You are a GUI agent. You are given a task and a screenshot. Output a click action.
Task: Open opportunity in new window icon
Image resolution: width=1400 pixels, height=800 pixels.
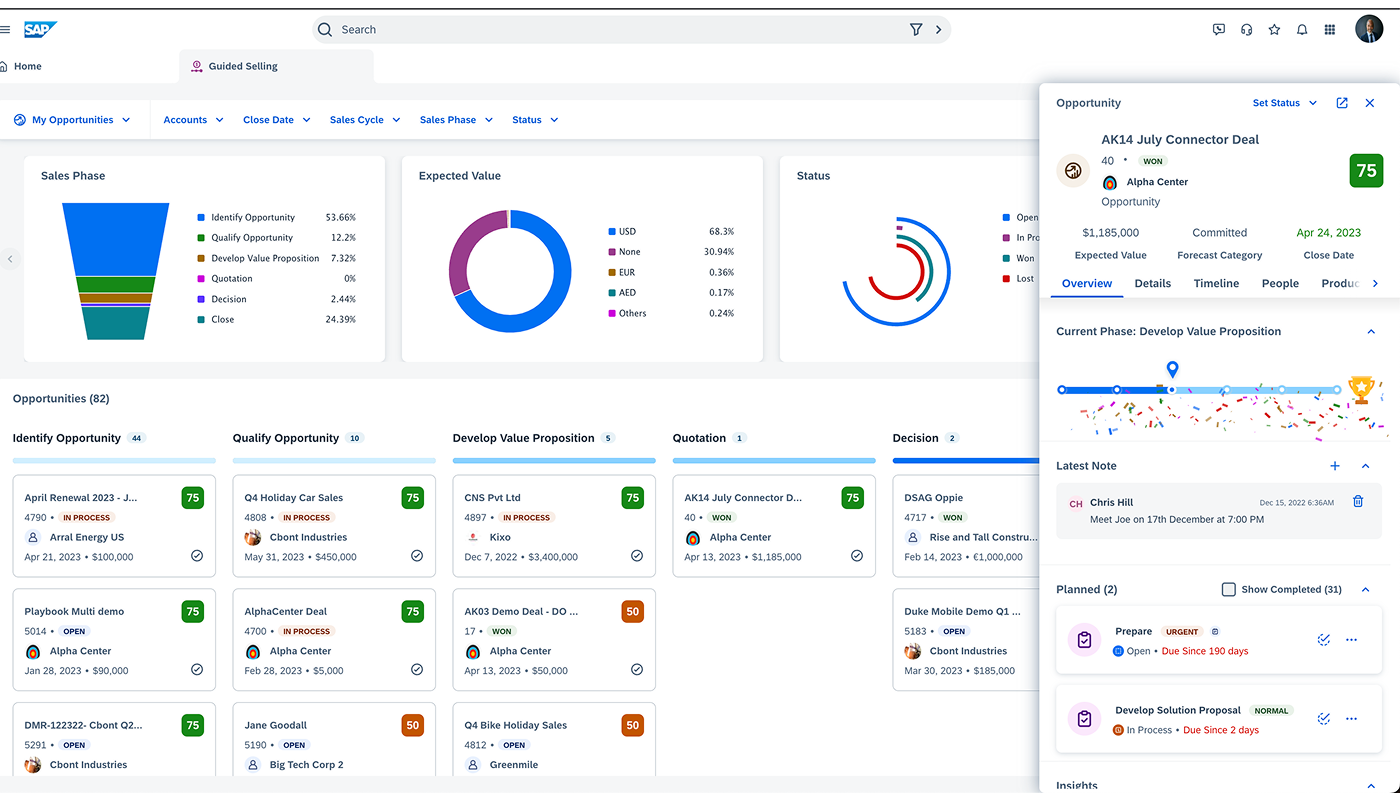point(1342,103)
